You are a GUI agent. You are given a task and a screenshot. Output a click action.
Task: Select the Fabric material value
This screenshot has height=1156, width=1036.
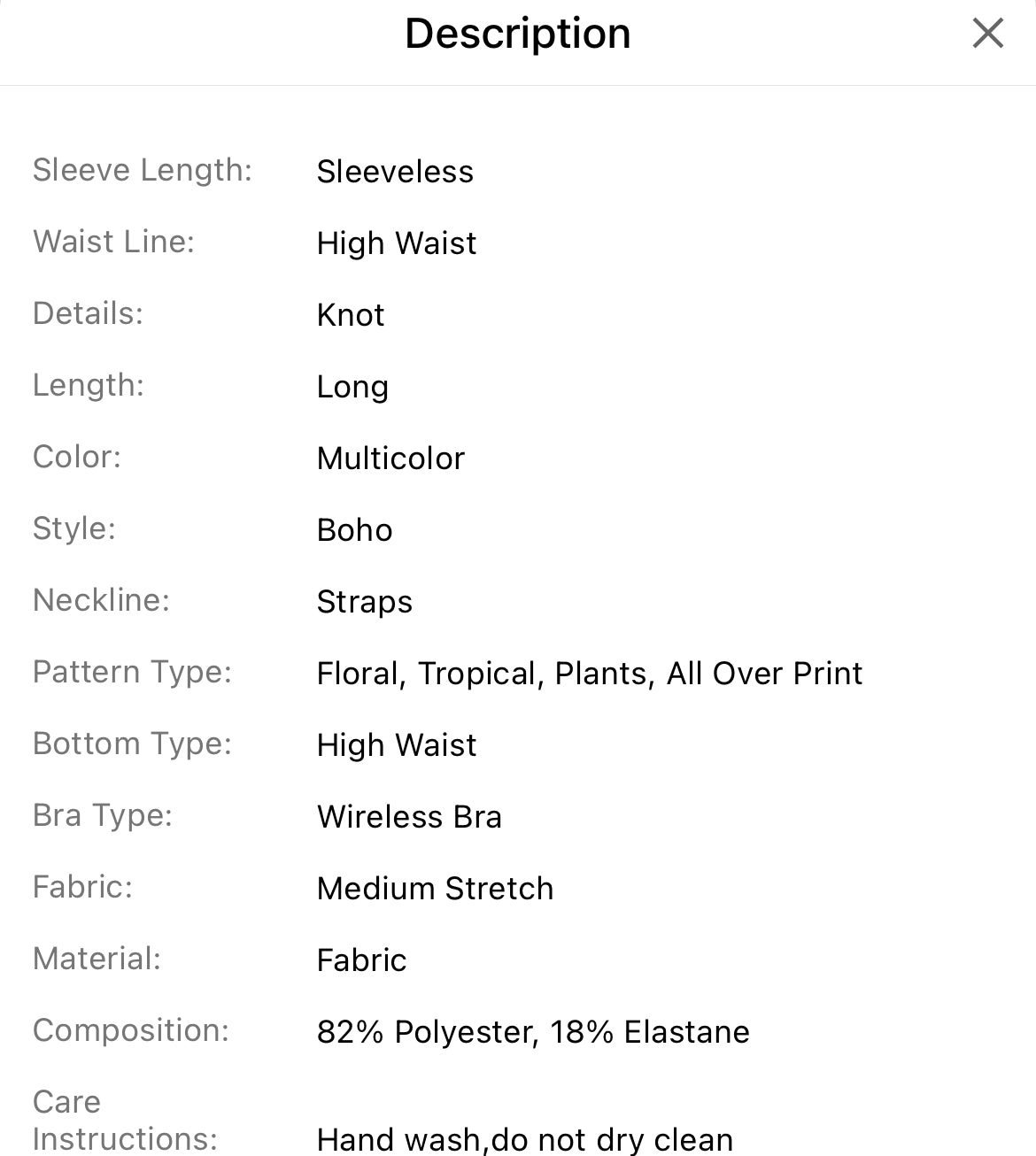pyautogui.click(x=362, y=960)
